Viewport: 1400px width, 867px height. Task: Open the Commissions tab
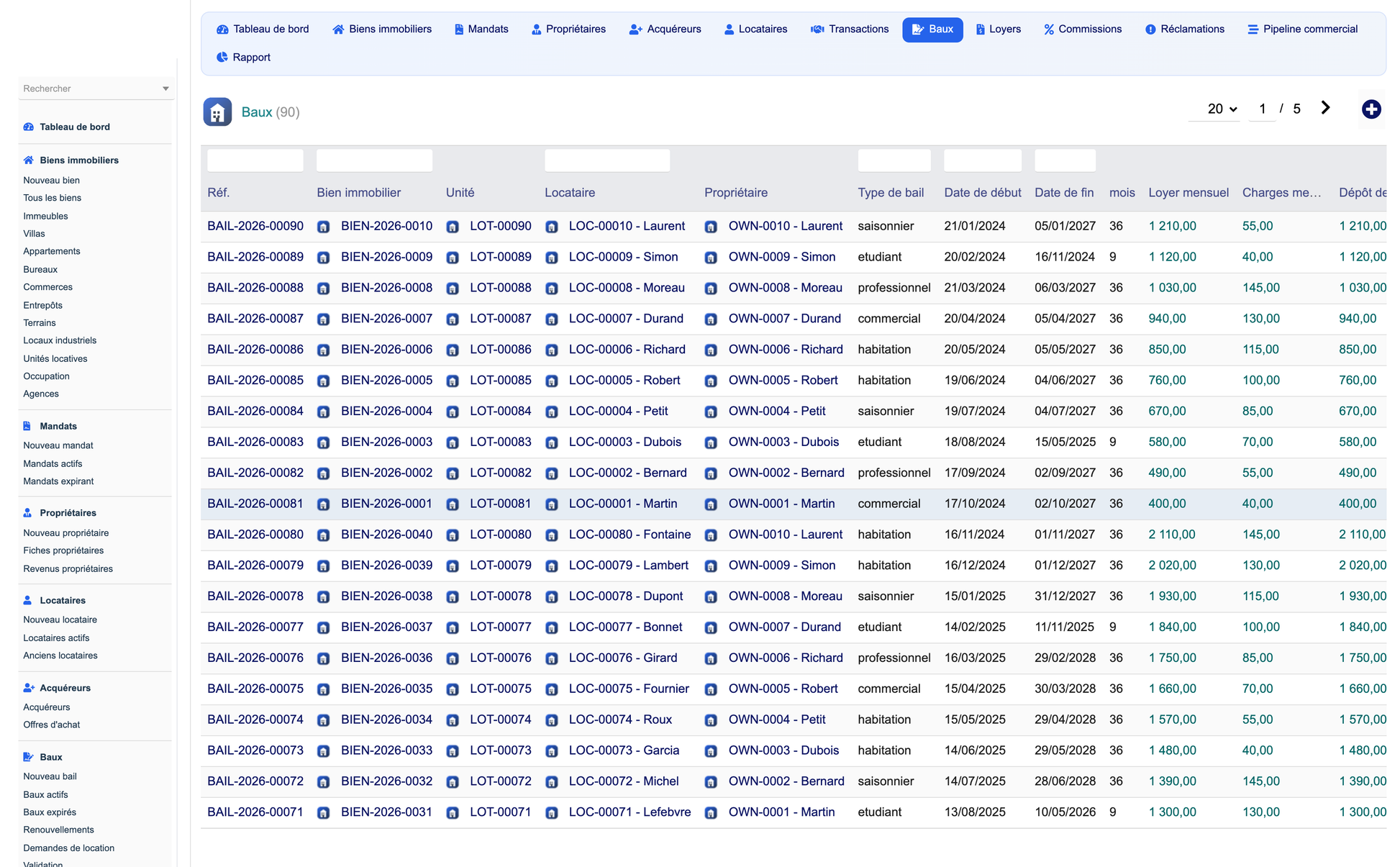coord(1083,29)
